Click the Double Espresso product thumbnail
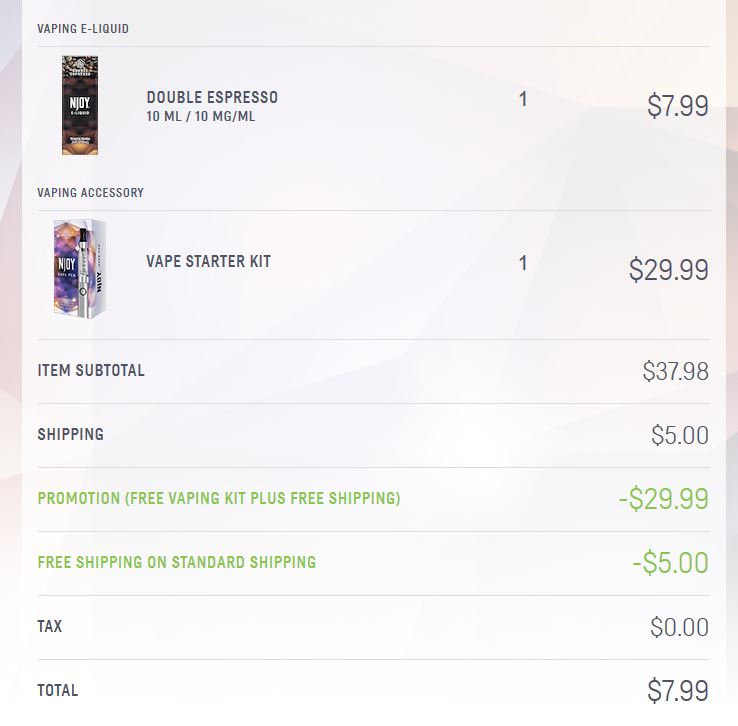The width and height of the screenshot is (738, 726). tap(80, 105)
